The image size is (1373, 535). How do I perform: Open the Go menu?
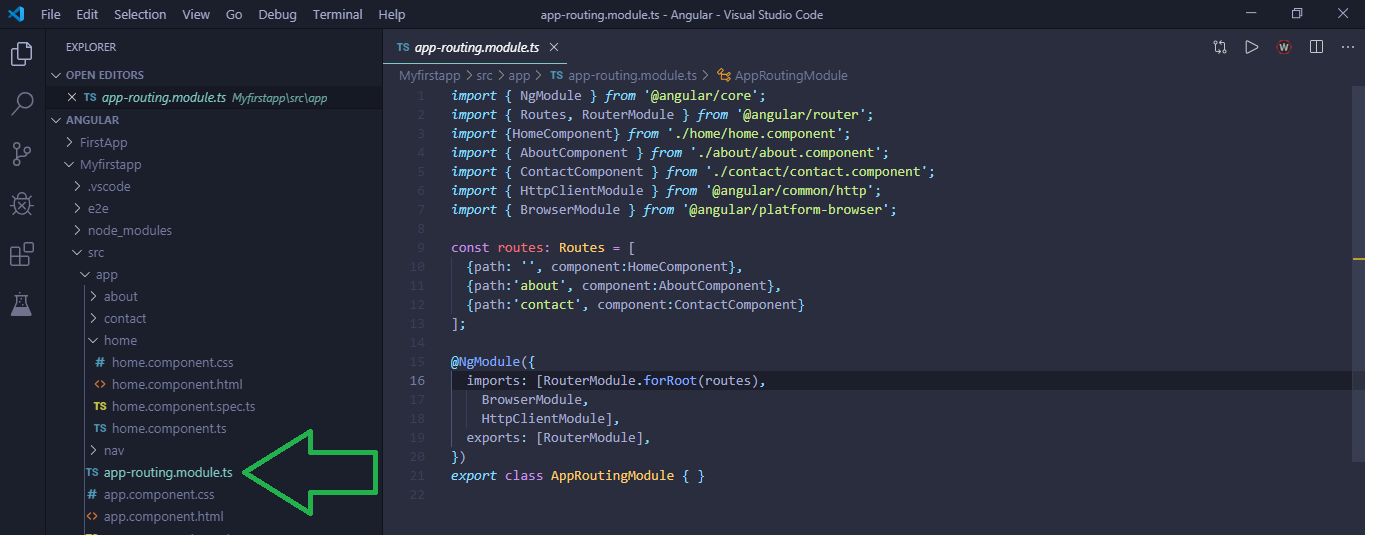234,14
